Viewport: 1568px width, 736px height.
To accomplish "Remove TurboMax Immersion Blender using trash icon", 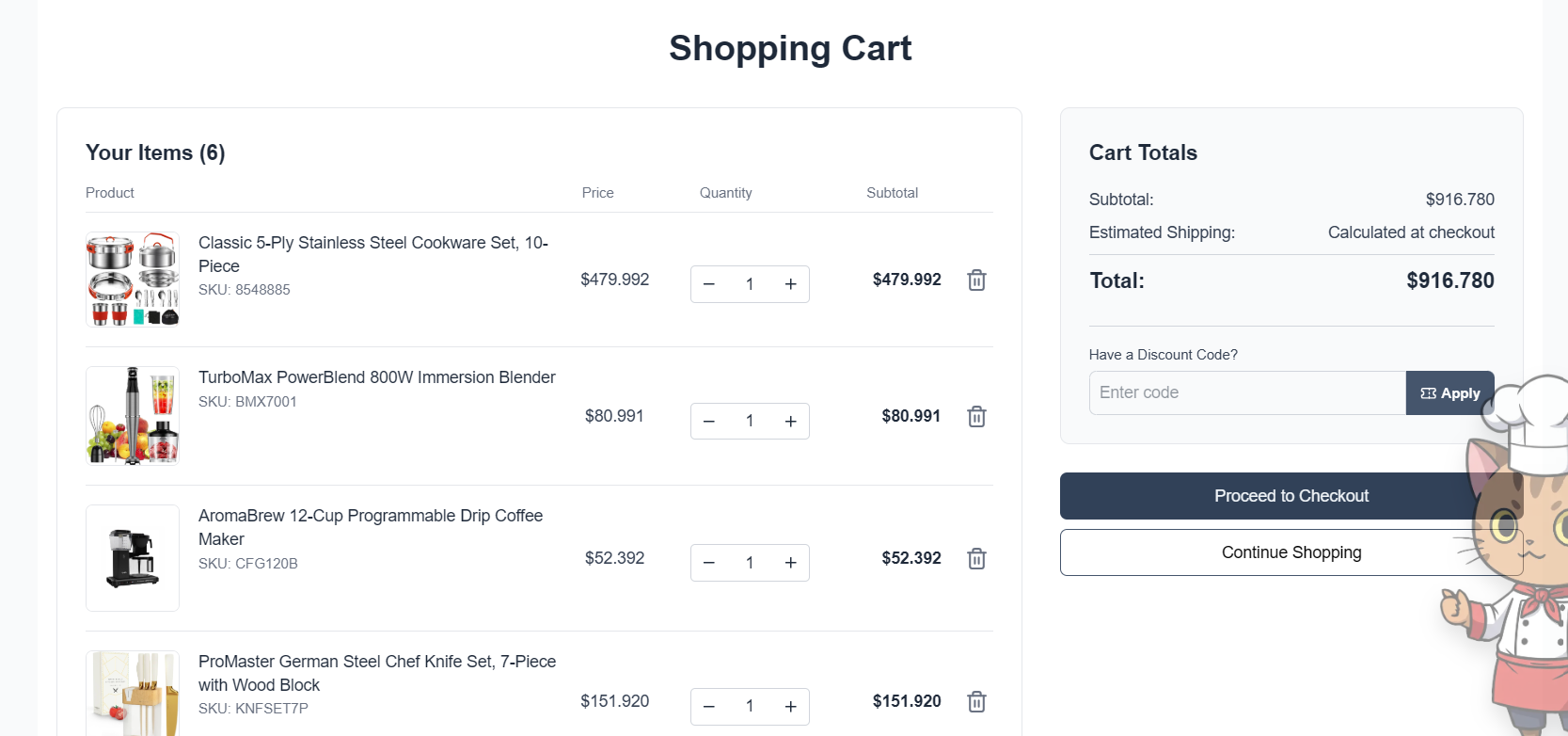I will 976,417.
